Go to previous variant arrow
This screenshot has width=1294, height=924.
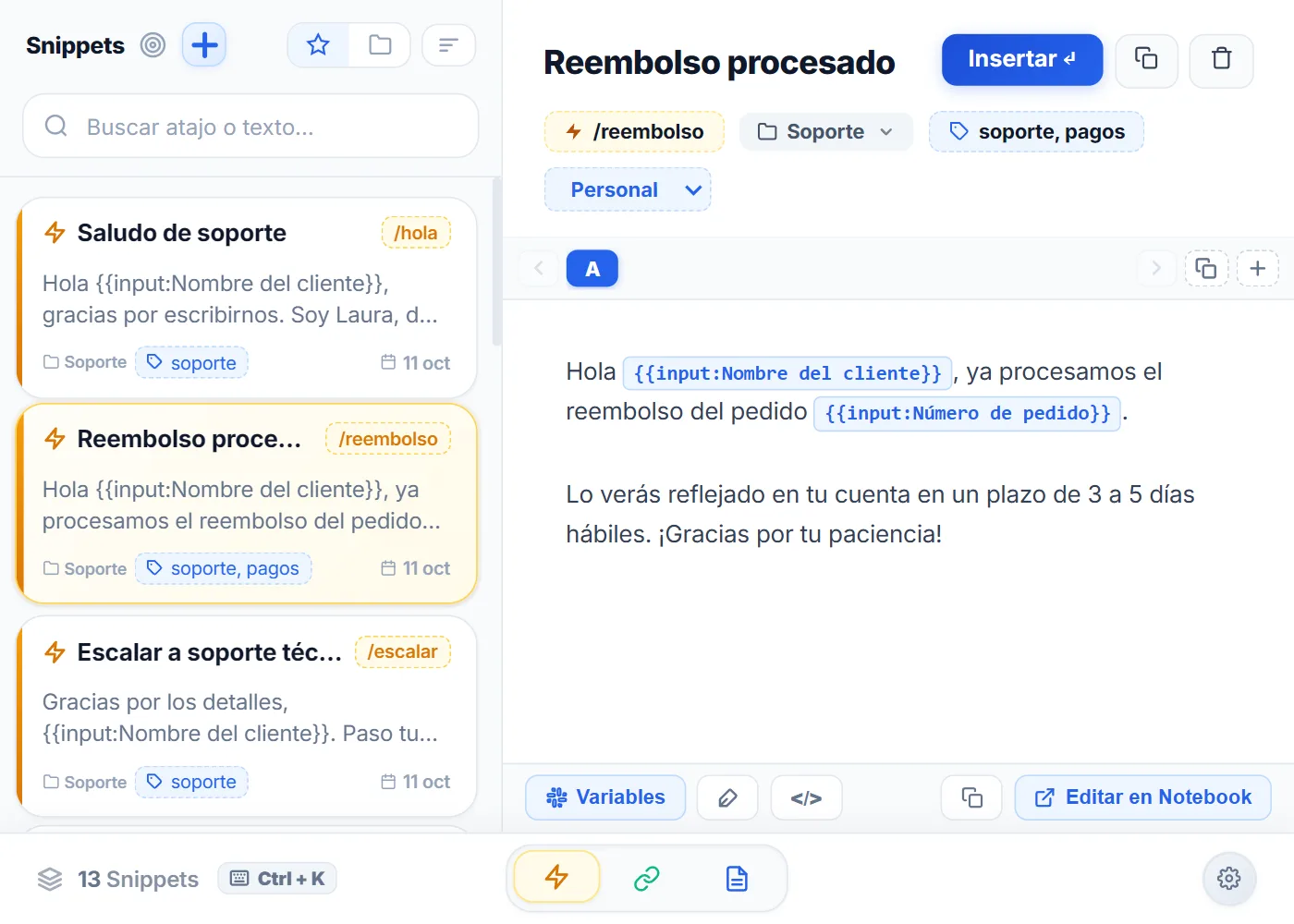coord(539,268)
